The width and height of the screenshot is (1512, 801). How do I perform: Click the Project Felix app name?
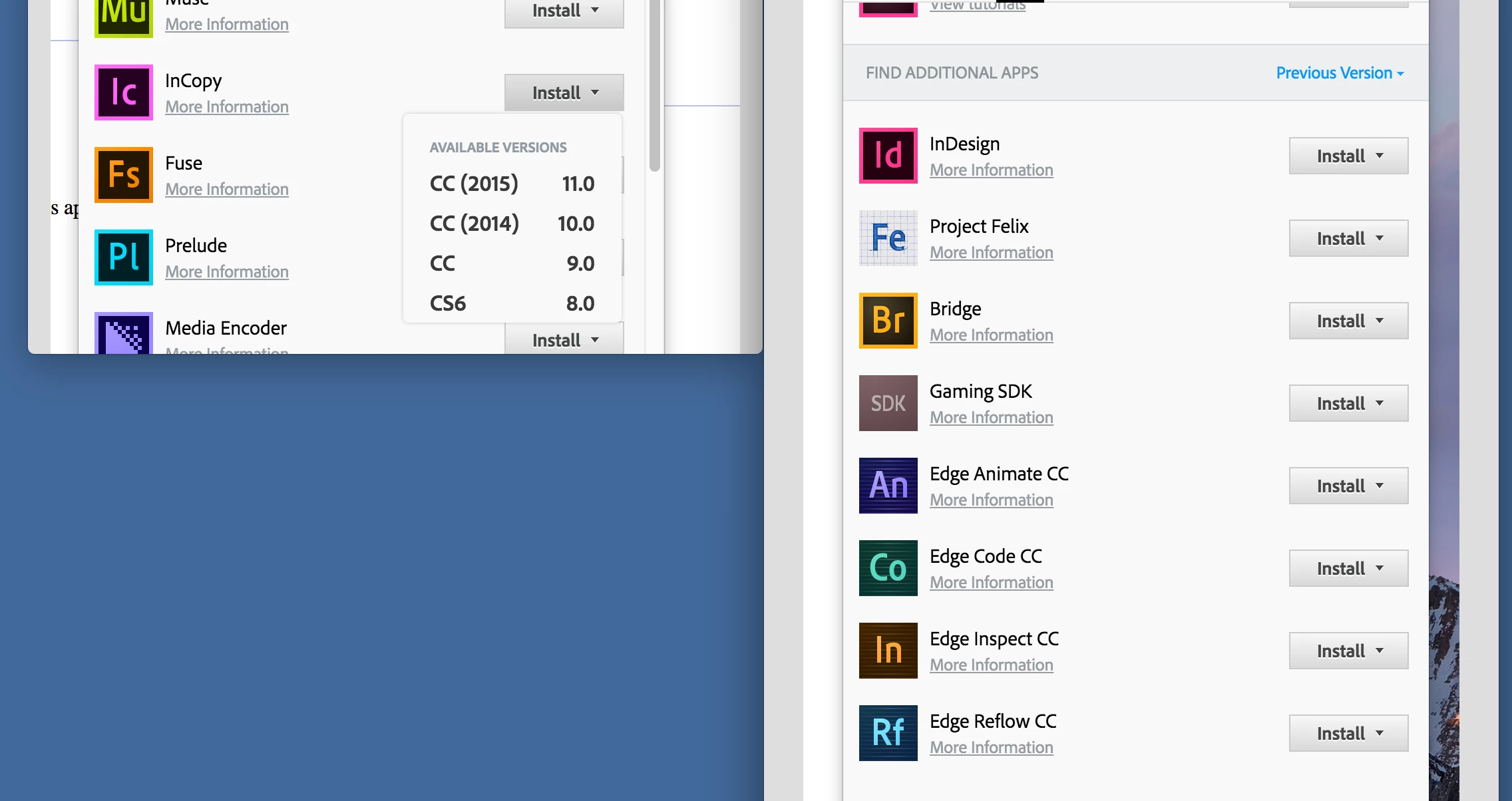(x=979, y=227)
